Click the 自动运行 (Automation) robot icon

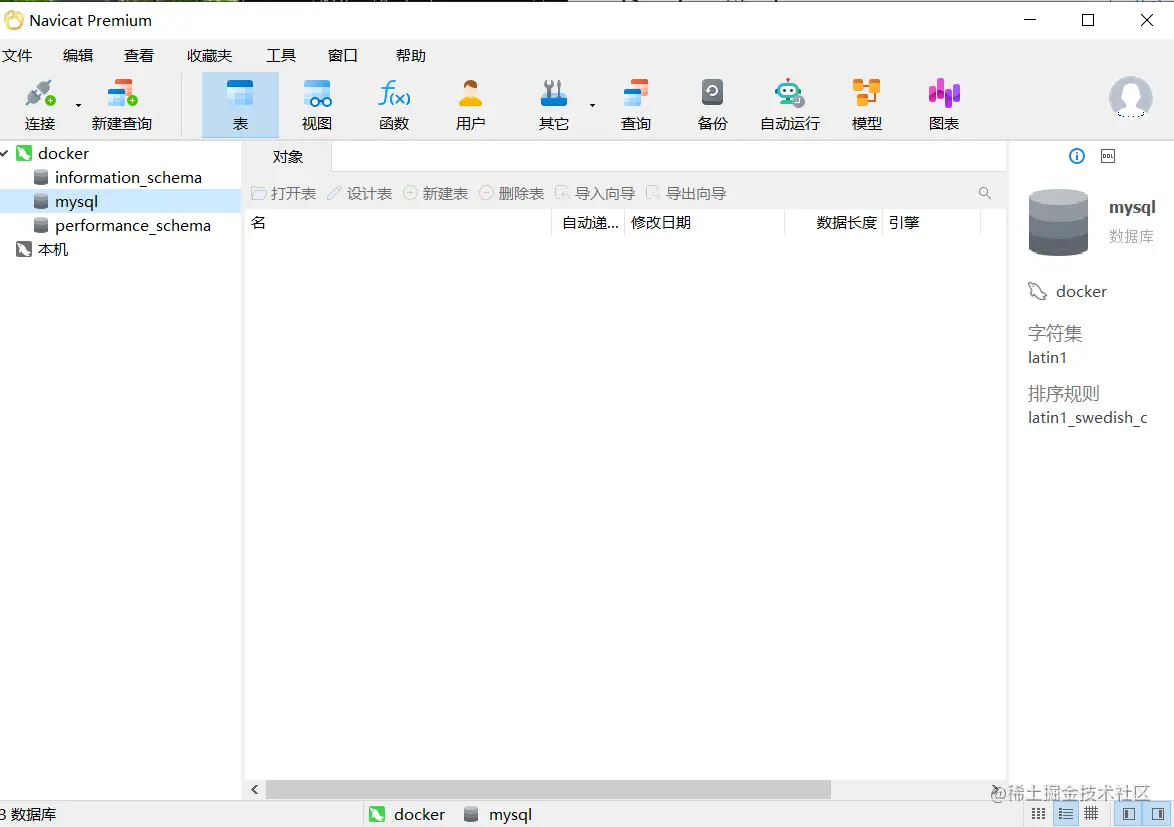(790, 105)
